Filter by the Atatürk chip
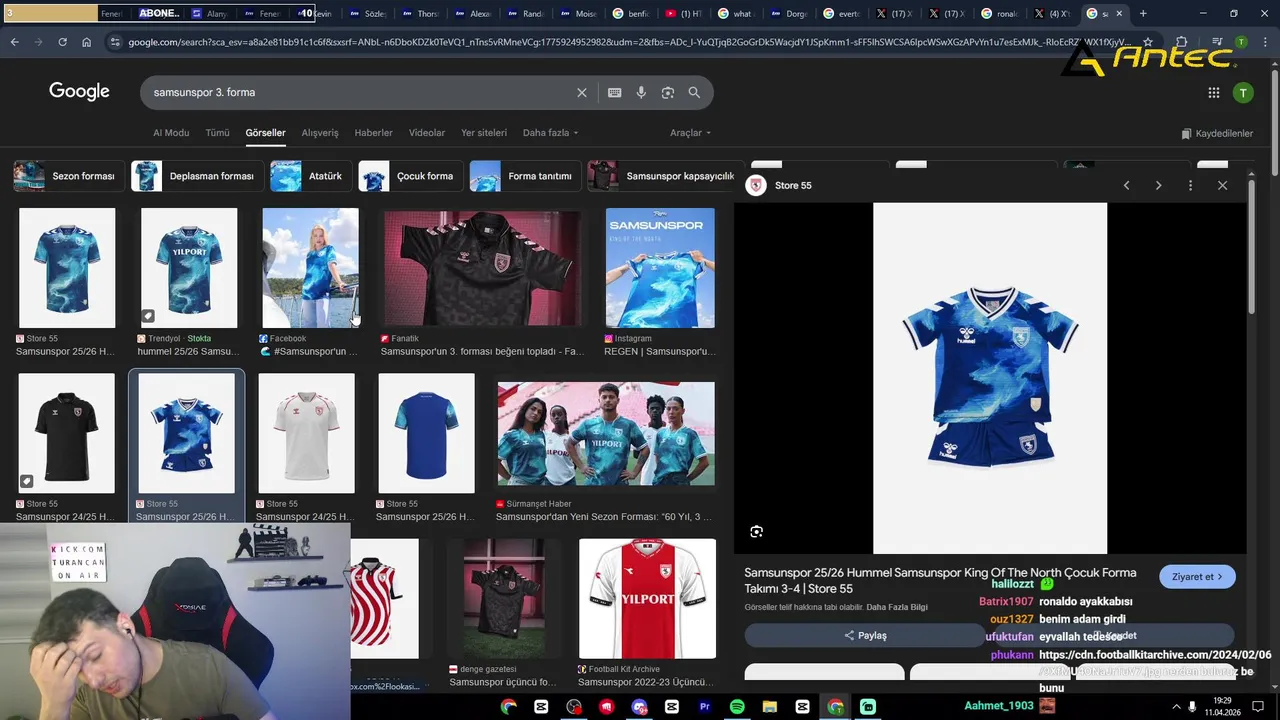The width and height of the screenshot is (1280, 720). click(311, 176)
